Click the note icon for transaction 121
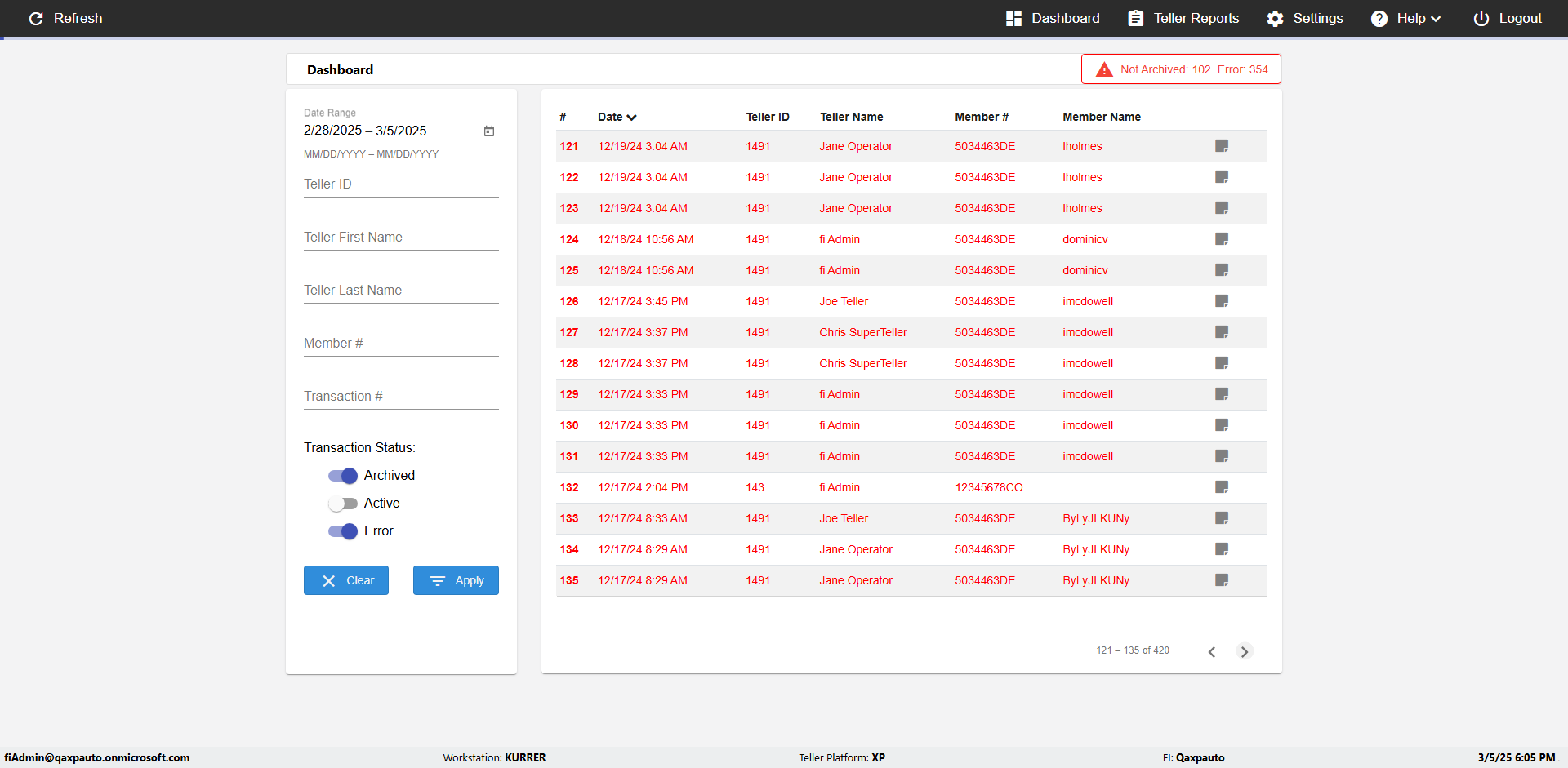 point(1222,146)
